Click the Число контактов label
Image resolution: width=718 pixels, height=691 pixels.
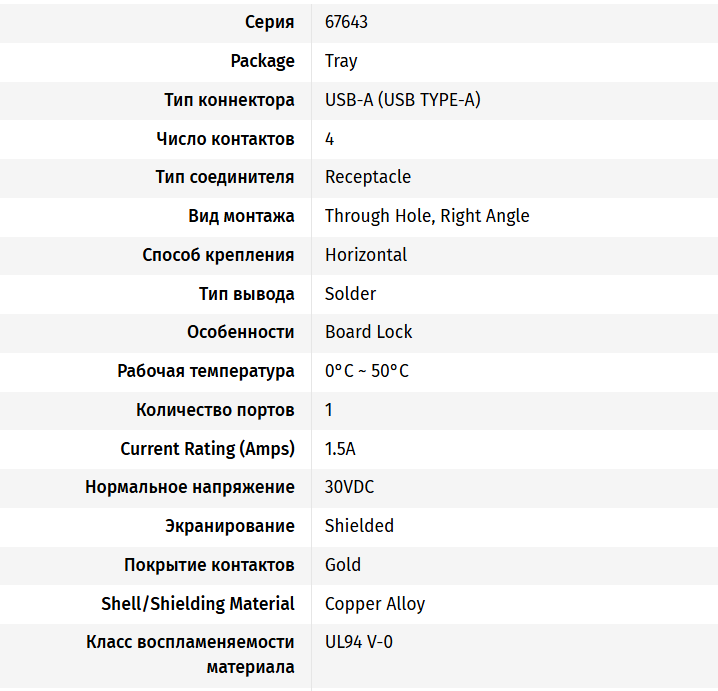[225, 139]
